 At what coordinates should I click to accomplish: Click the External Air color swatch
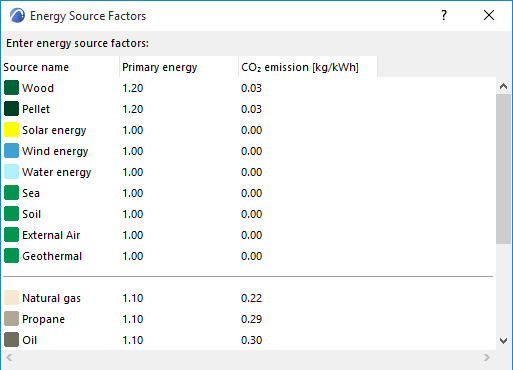click(x=11, y=235)
